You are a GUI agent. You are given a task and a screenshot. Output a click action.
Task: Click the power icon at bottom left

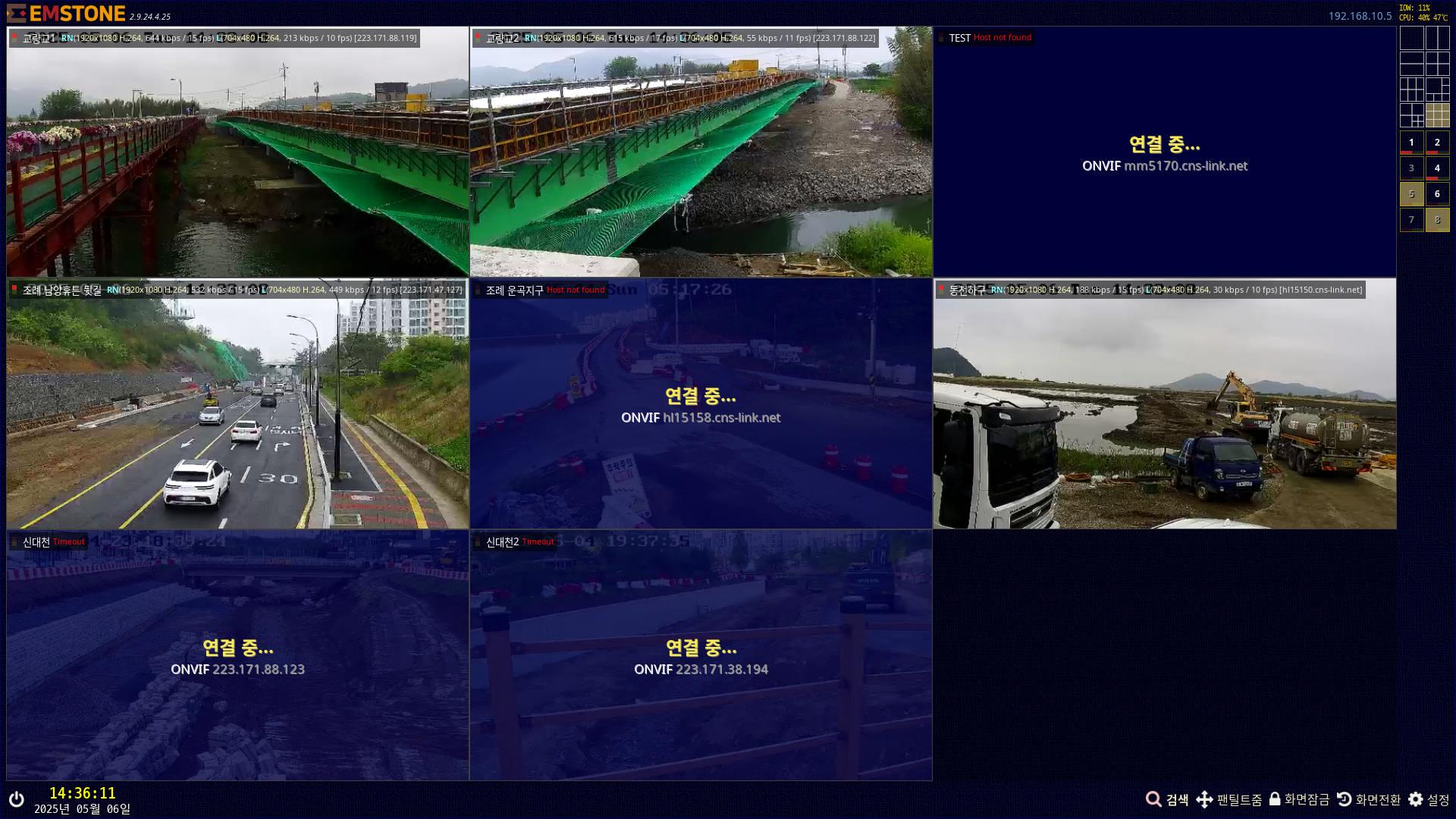click(16, 799)
